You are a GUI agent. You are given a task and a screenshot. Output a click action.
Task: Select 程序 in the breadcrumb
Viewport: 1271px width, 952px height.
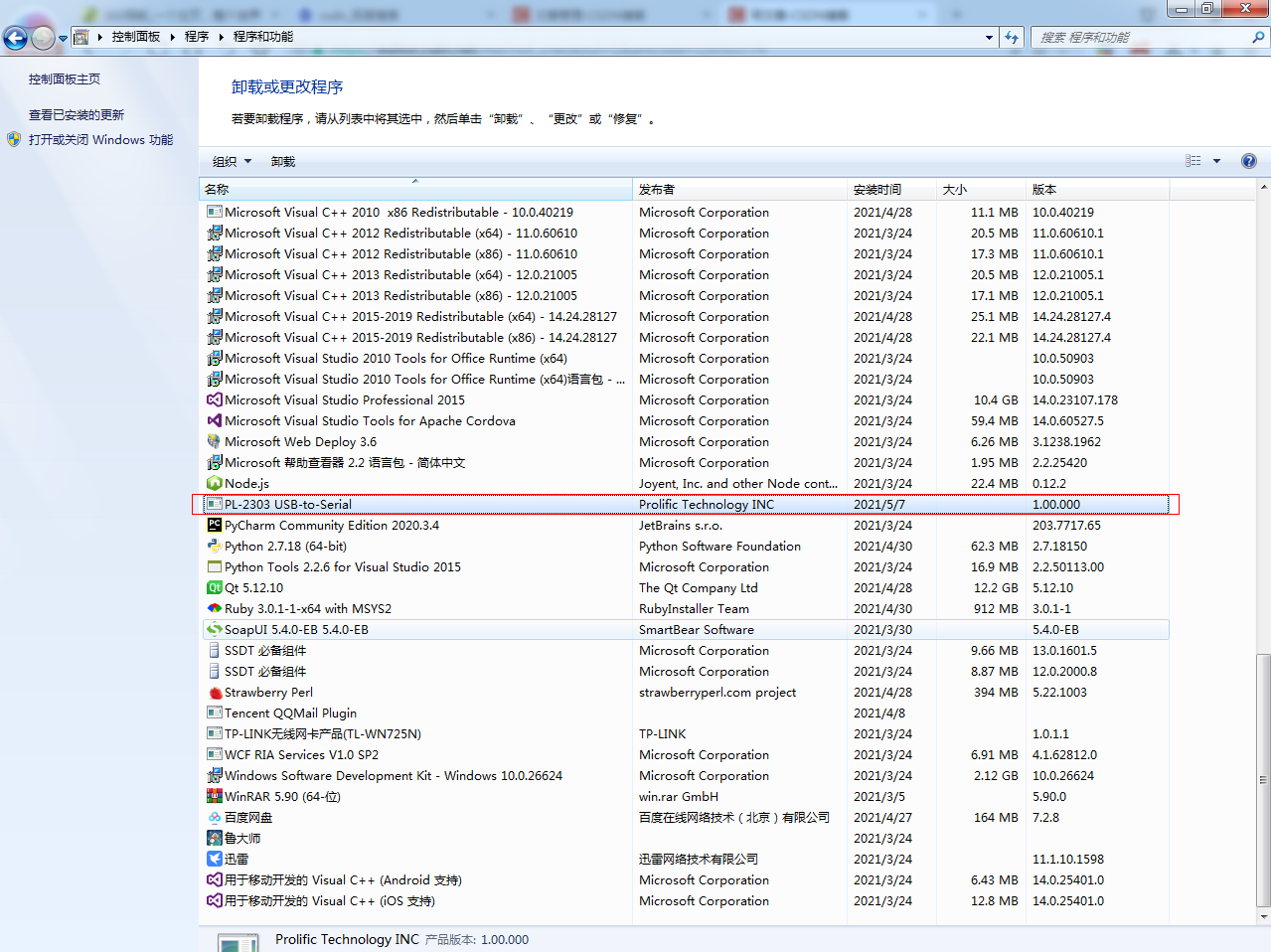pyautogui.click(x=196, y=37)
